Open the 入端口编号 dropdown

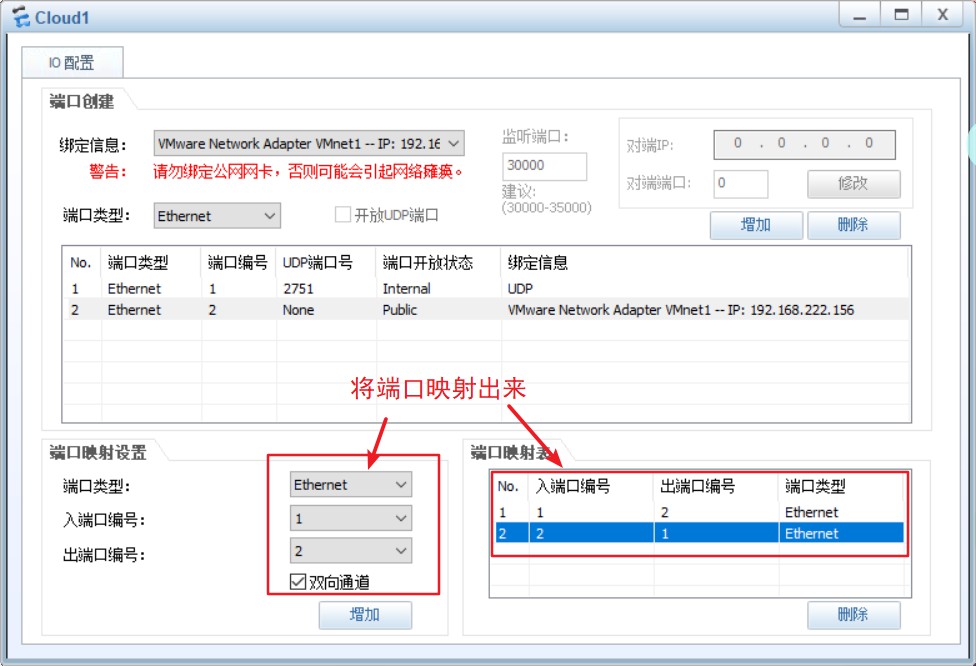(x=350, y=518)
